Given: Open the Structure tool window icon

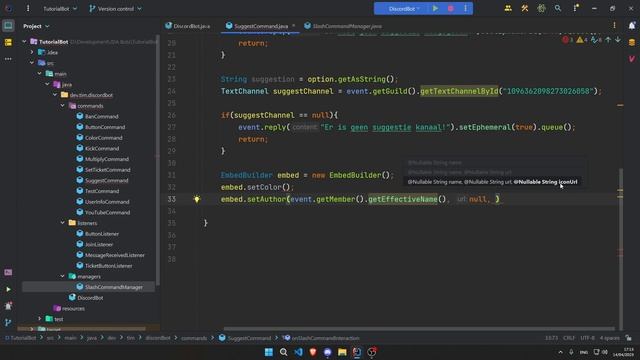Looking at the screenshot, I should click(x=8, y=42).
